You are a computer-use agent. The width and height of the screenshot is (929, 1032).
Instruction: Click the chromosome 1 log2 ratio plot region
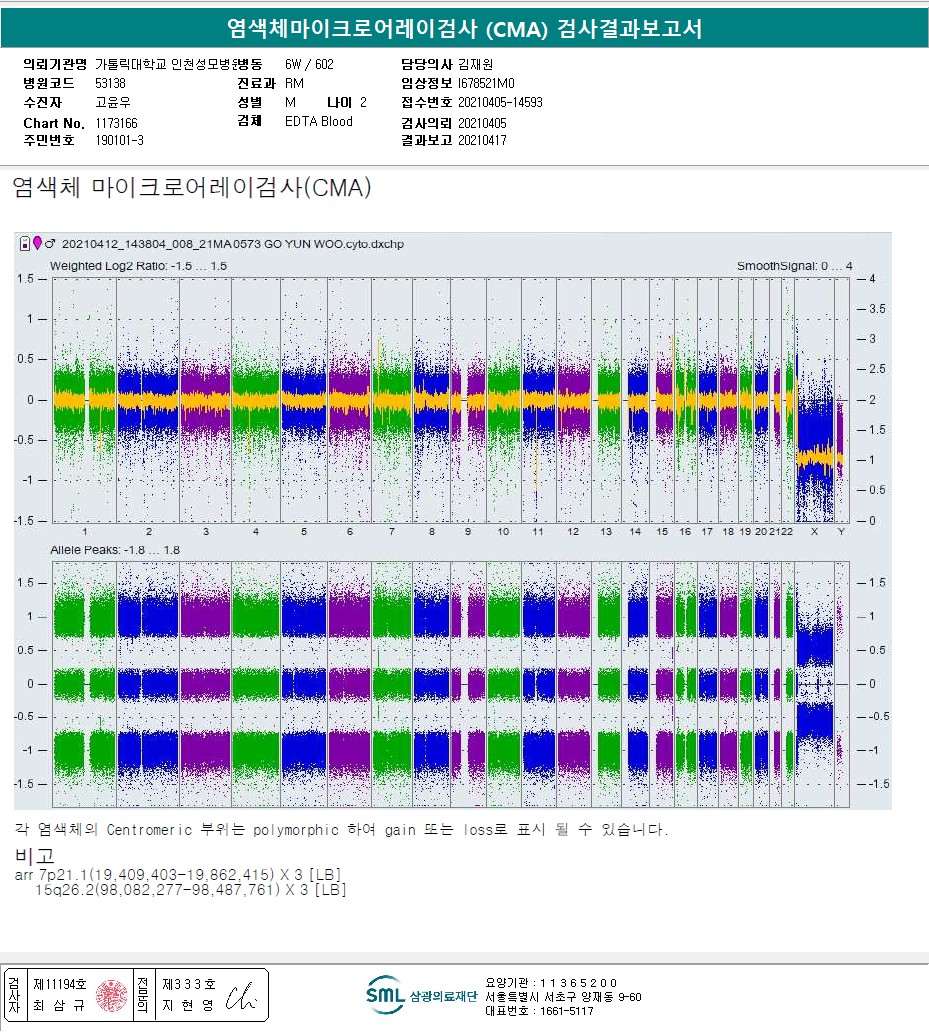(85, 400)
